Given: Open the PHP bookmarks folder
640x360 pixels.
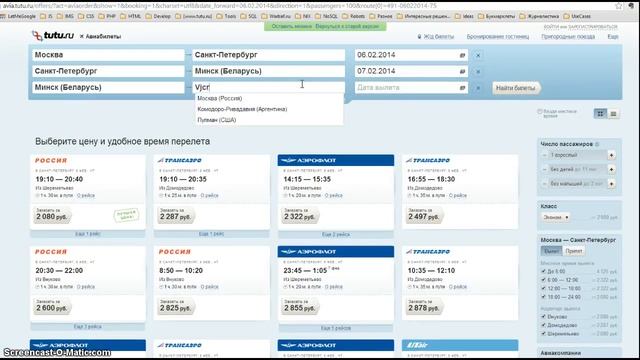Looking at the screenshot, I should [x=107, y=16].
